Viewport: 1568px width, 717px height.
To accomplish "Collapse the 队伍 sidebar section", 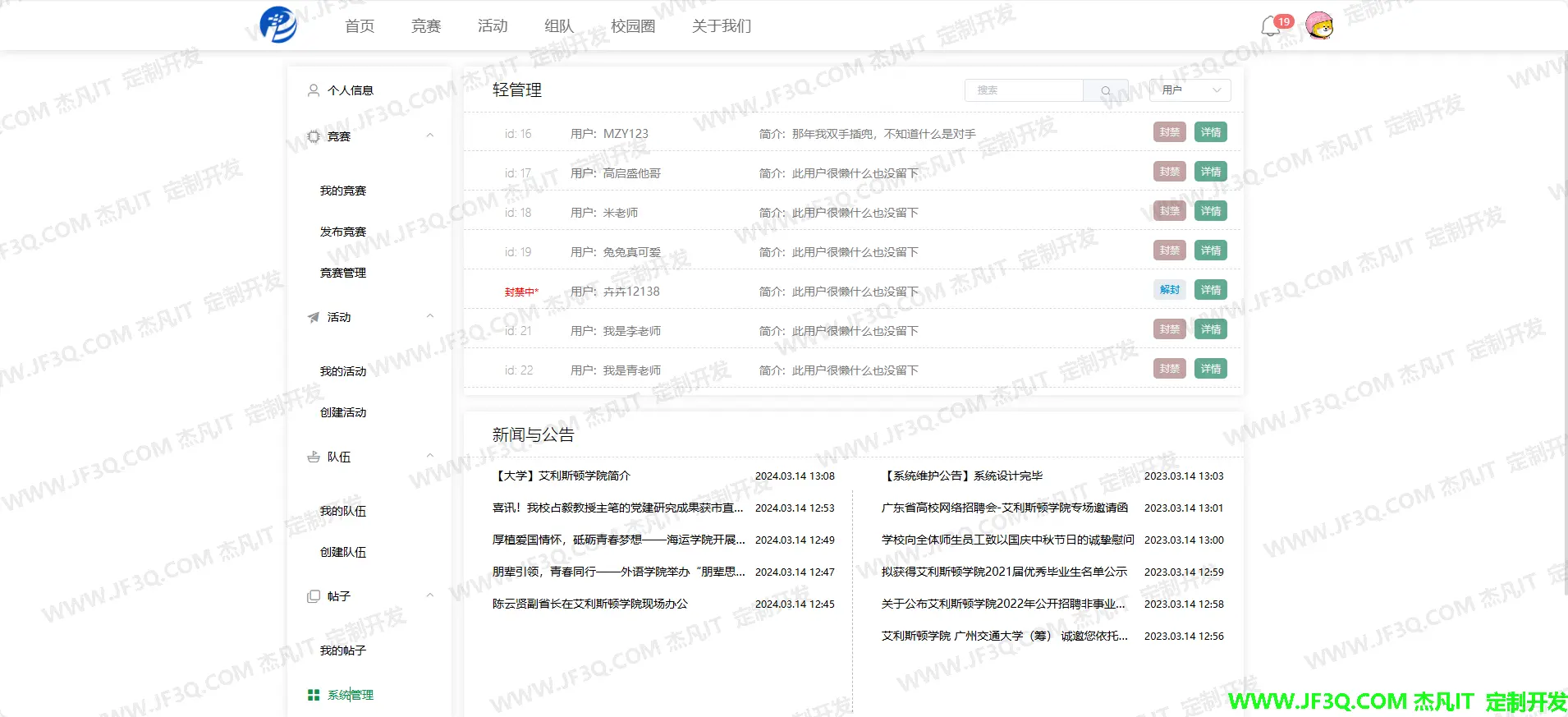I will [x=429, y=457].
